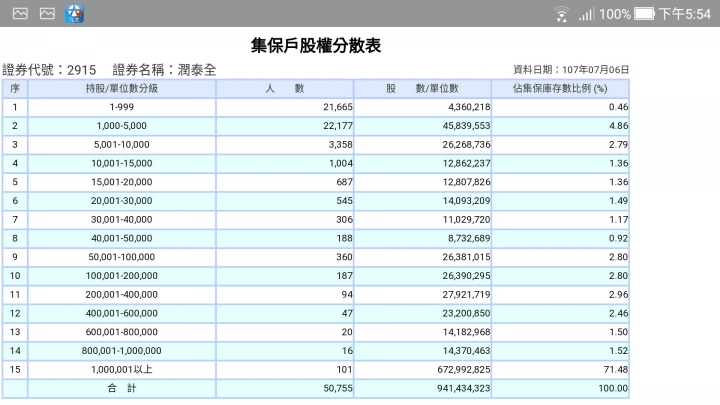The width and height of the screenshot is (720, 405).
Task: Tap the battery icon in status bar
Action: point(645,14)
